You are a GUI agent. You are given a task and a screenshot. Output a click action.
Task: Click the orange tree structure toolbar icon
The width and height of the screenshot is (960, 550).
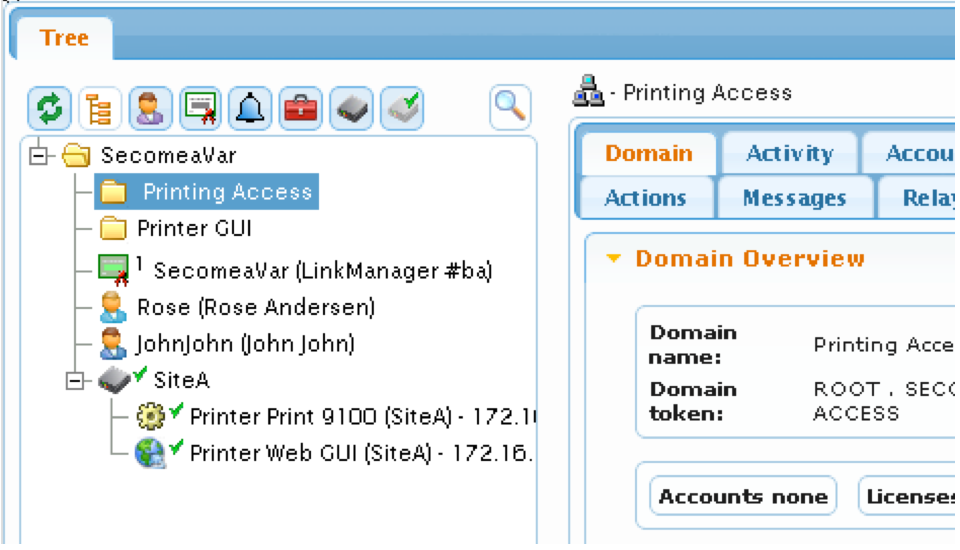[x=99, y=108]
